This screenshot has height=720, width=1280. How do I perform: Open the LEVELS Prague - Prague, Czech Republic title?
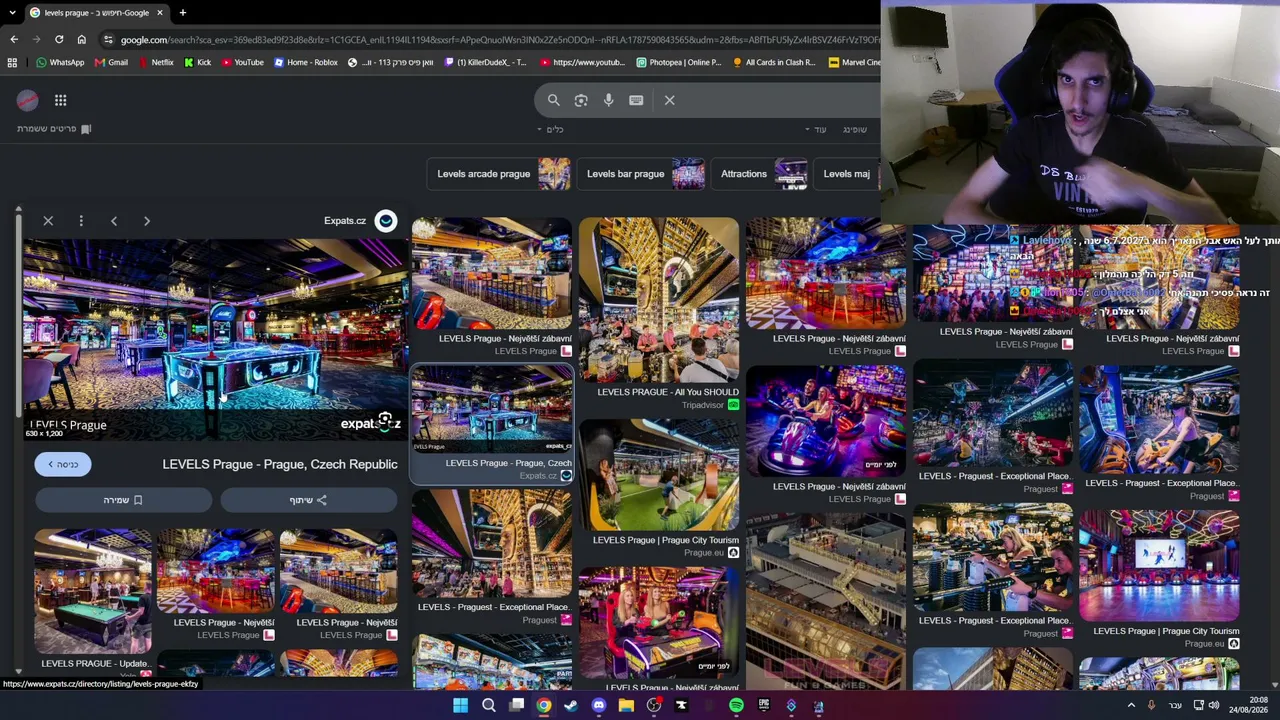pyautogui.click(x=280, y=464)
